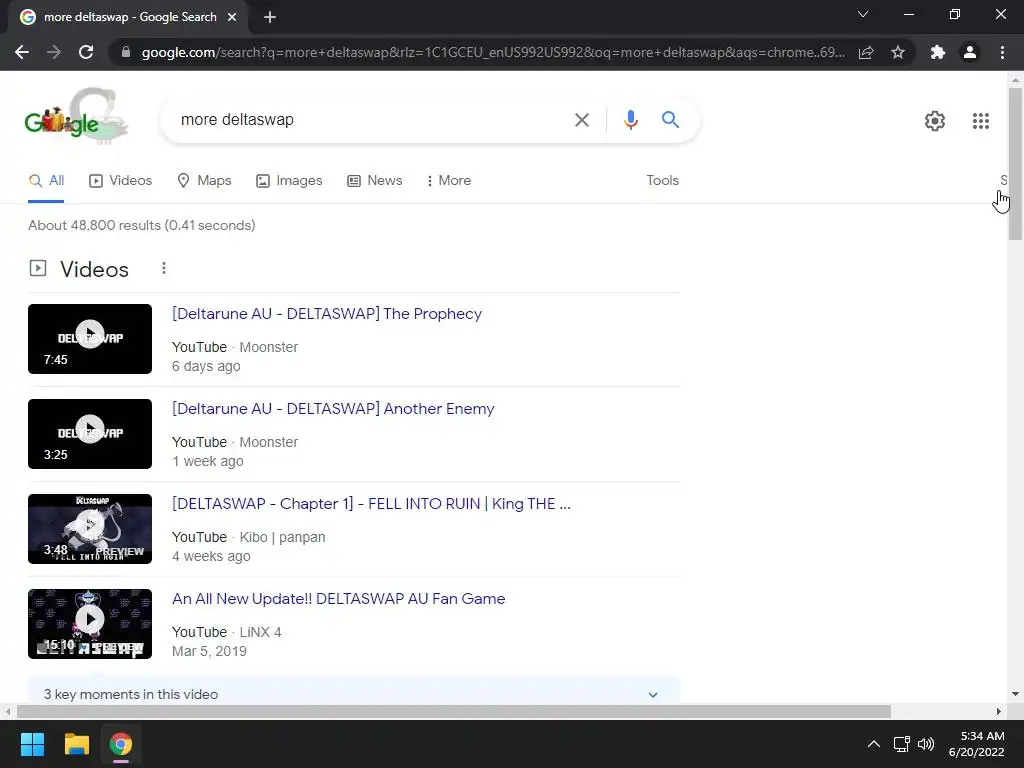This screenshot has width=1024, height=768.
Task: Click 'LiNX 4' channel text
Action: pyautogui.click(x=261, y=632)
